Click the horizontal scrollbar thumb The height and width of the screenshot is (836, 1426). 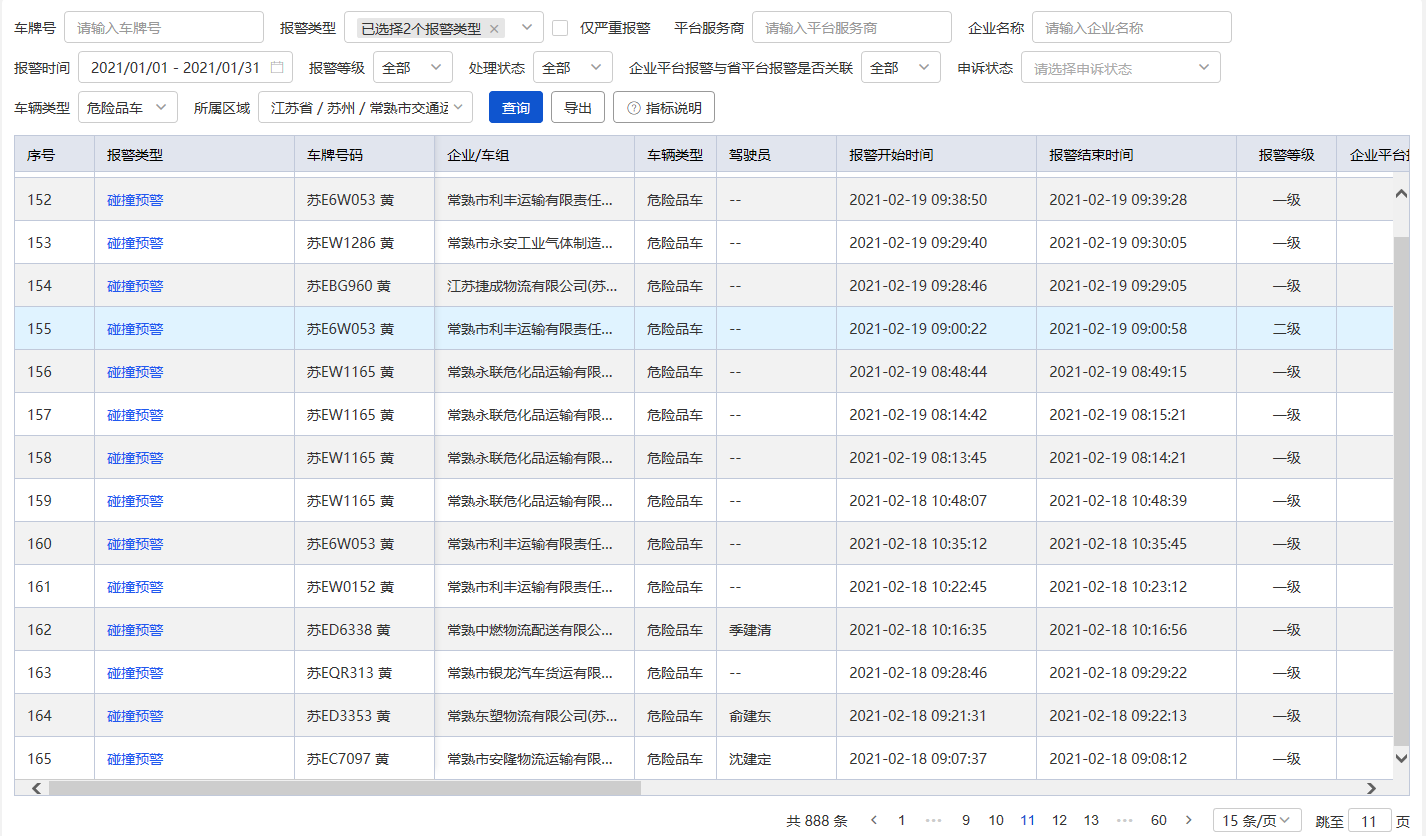(x=344, y=788)
